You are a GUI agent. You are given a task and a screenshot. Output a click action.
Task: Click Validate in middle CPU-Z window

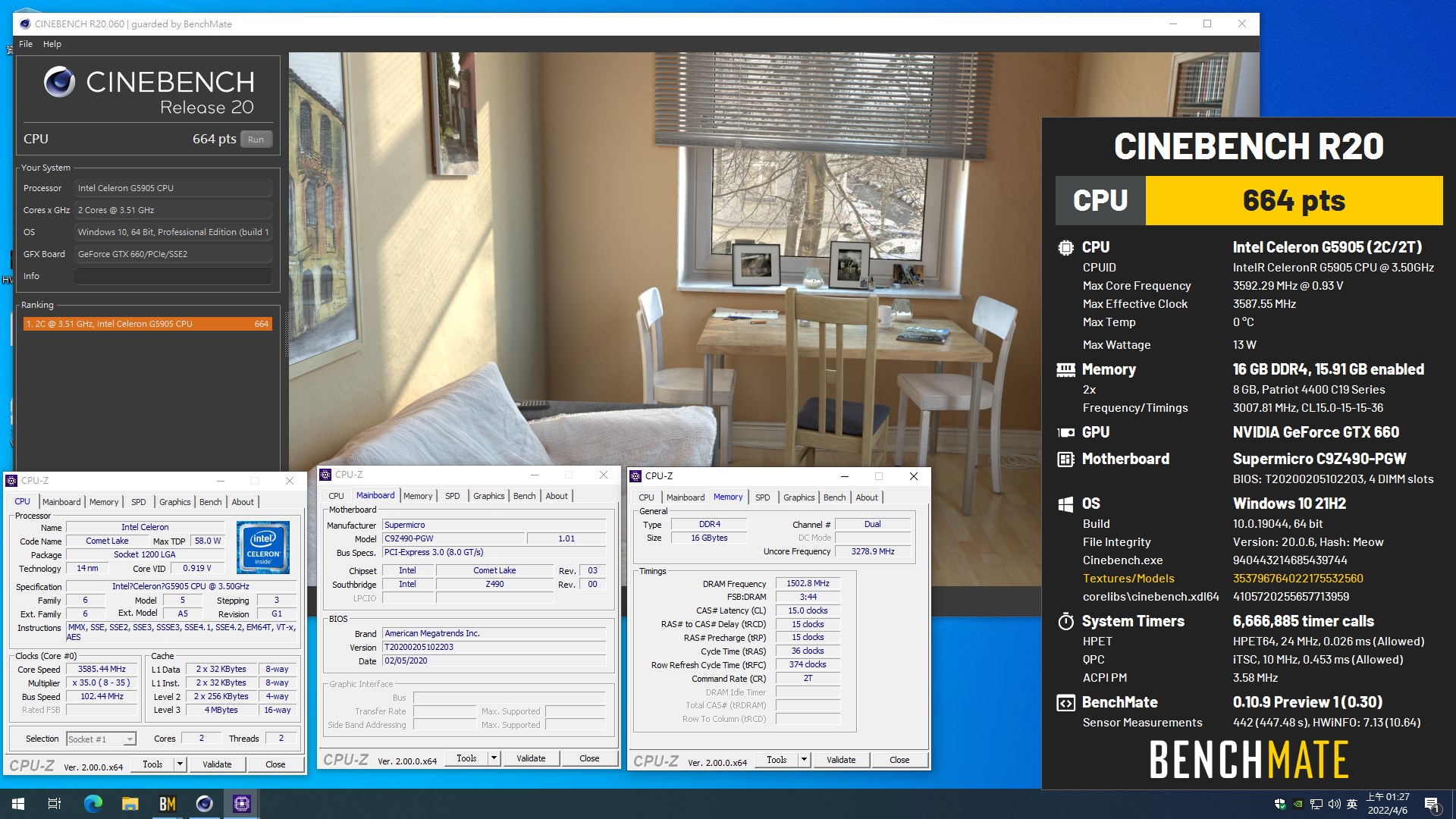pos(531,758)
